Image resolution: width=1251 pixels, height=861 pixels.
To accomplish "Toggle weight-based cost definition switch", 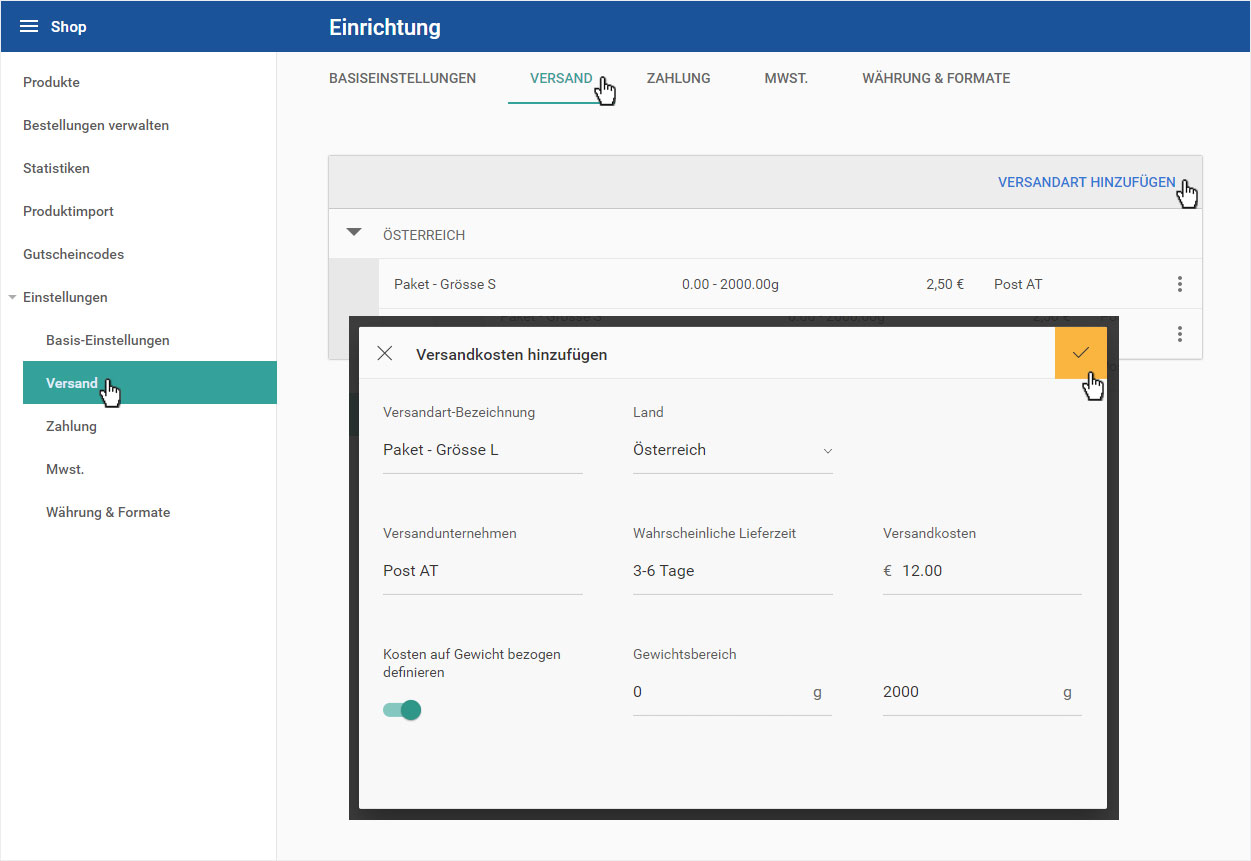I will 402,710.
